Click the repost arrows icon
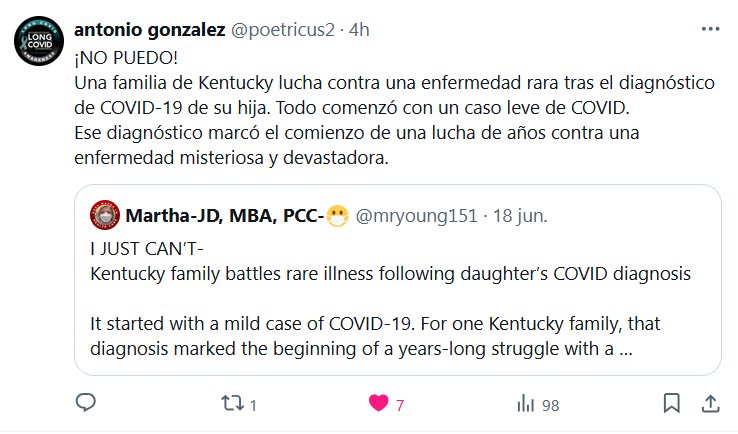 (231, 404)
